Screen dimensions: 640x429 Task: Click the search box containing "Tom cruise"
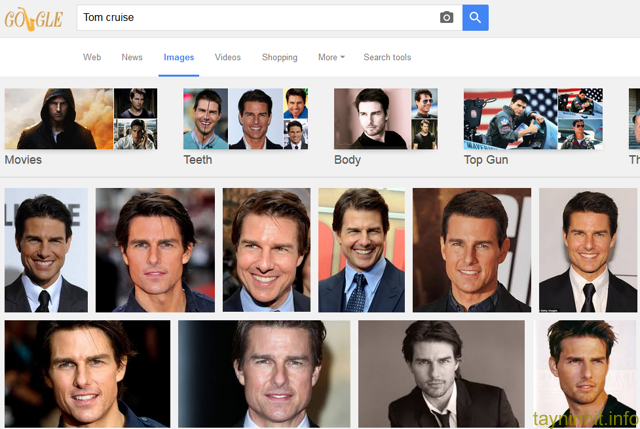pos(255,17)
